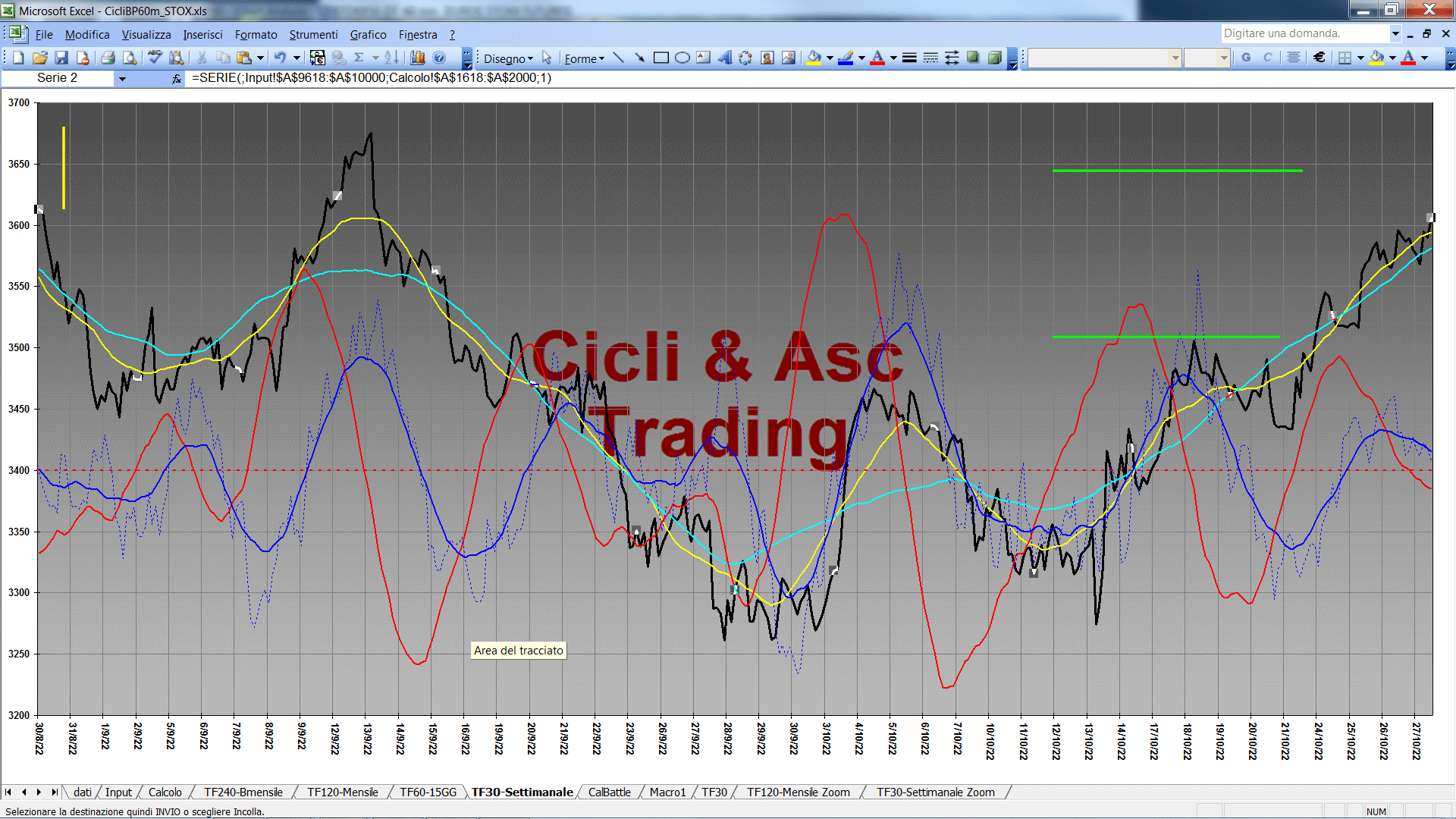This screenshot has width=1456, height=819.
Task: Select the Oval shape tool
Action: (682, 58)
